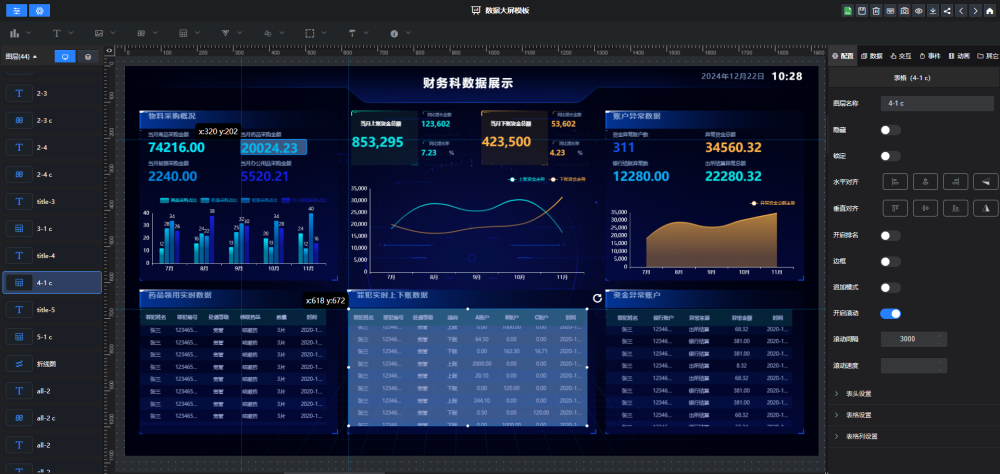Viewport: 1000px width, 474px height.
Task: Open dropdown arrow beside the chart icon
Action: click(x=29, y=33)
